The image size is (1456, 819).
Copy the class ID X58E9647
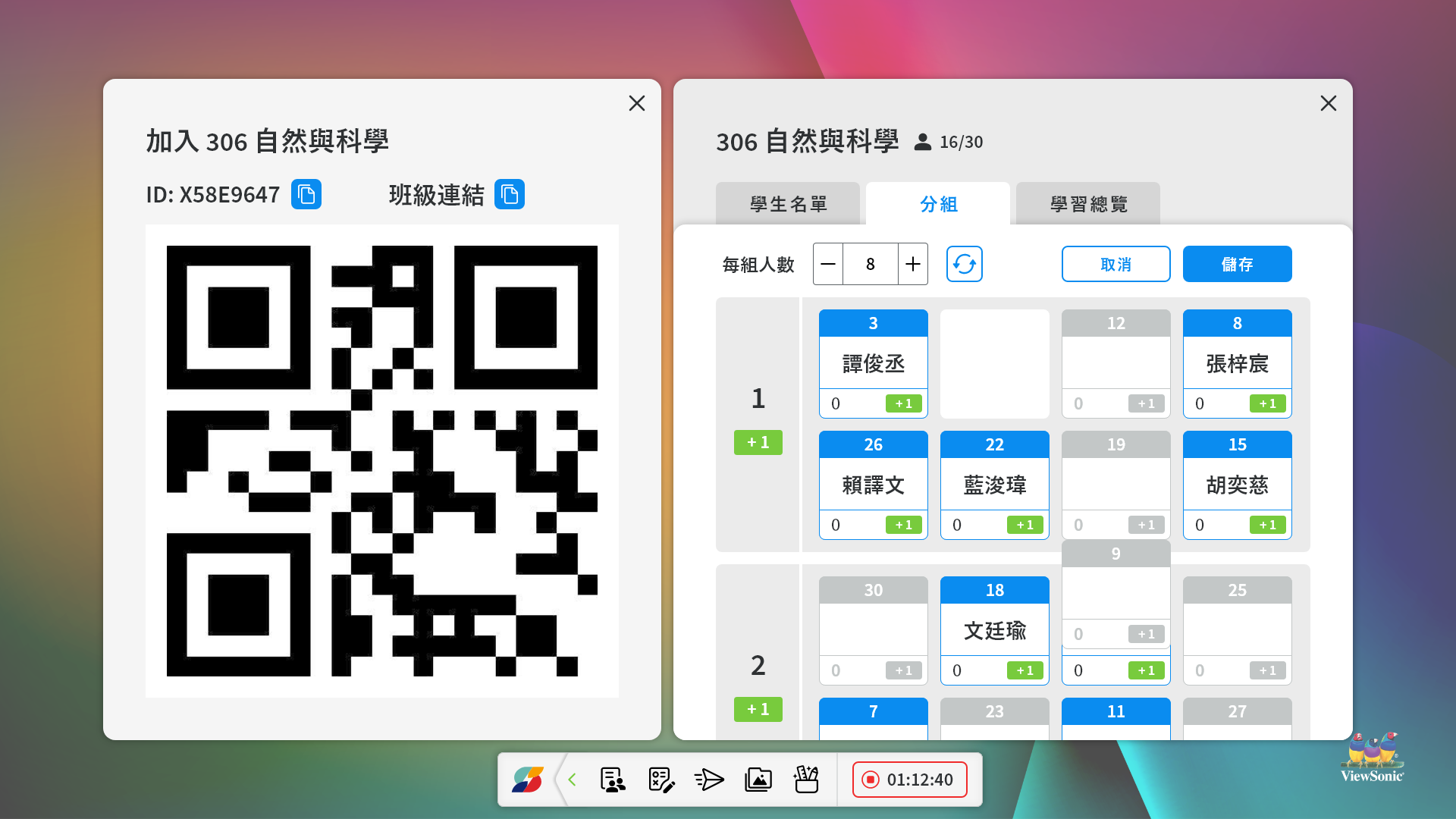point(306,194)
